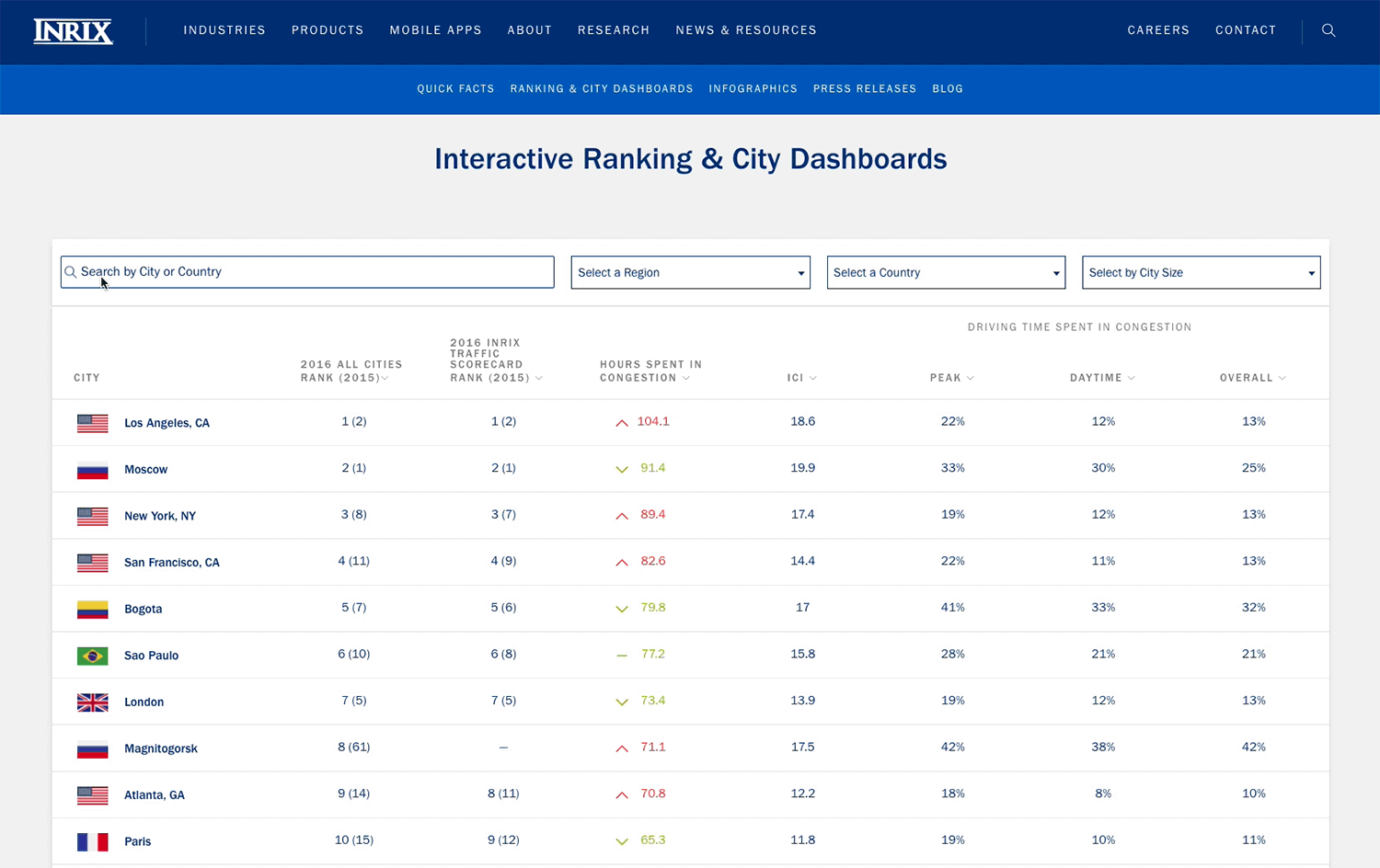Screen dimensions: 1380x868
Task: Open the About menu
Action: (x=530, y=30)
